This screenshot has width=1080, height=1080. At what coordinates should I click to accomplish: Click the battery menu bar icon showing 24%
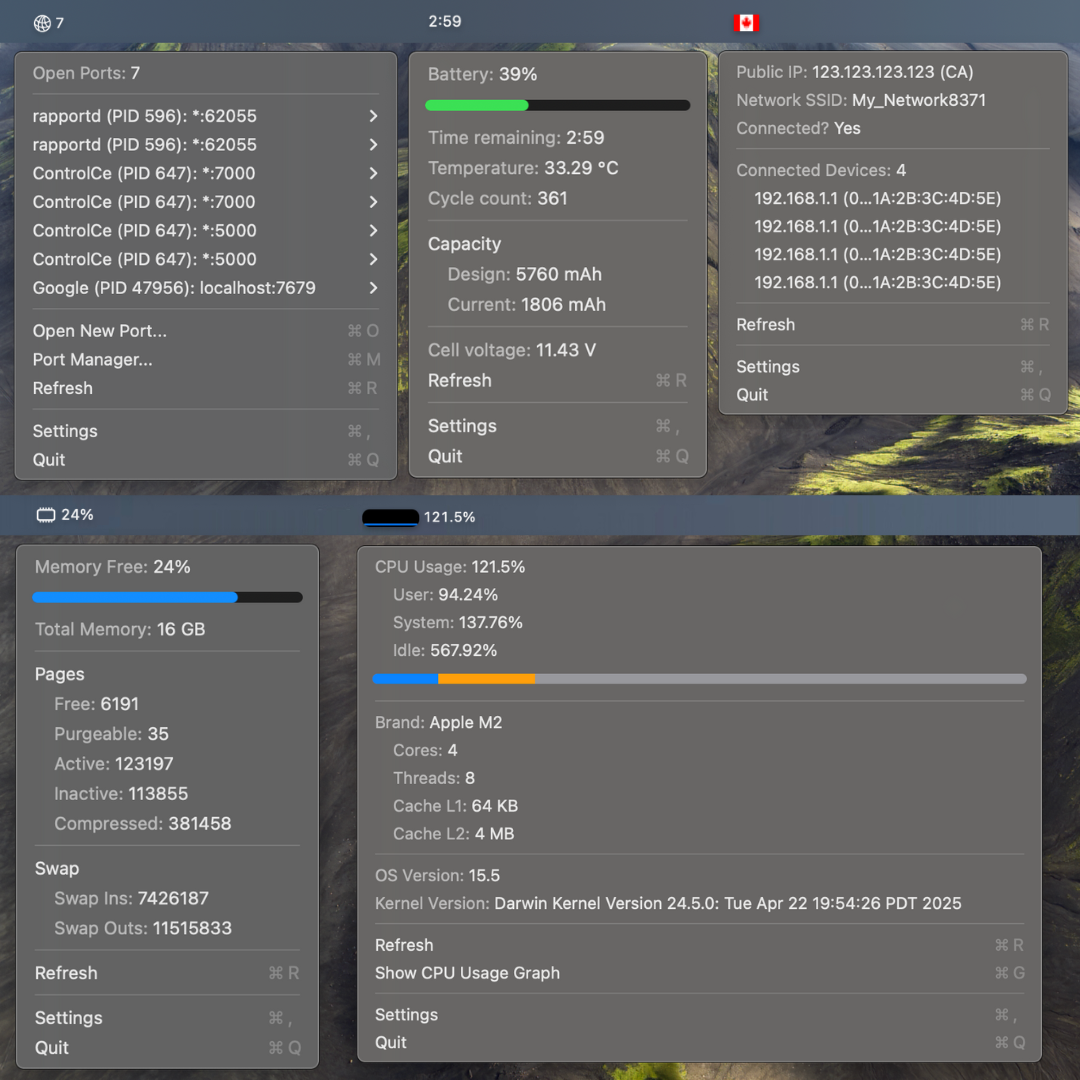click(46, 514)
